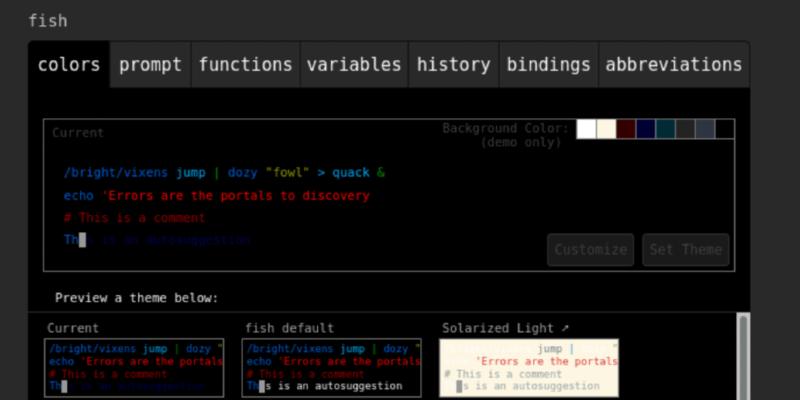Pick the dark teal background swatch
Screen dimensions: 800x400
tap(665, 129)
